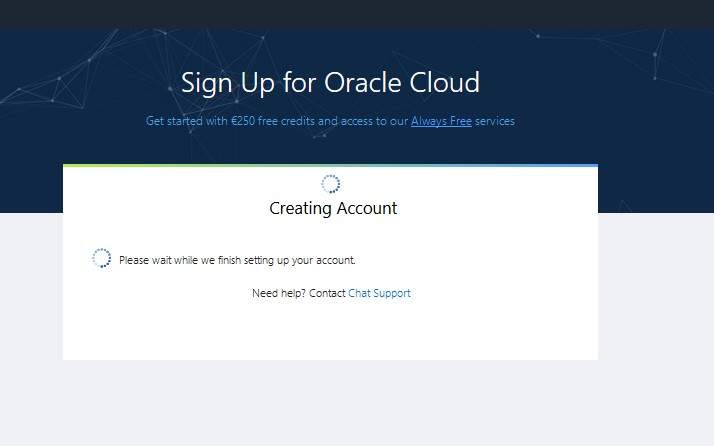The width and height of the screenshot is (714, 446).
Task: Click the dark top bar of the page
Action: [x=357, y=14]
